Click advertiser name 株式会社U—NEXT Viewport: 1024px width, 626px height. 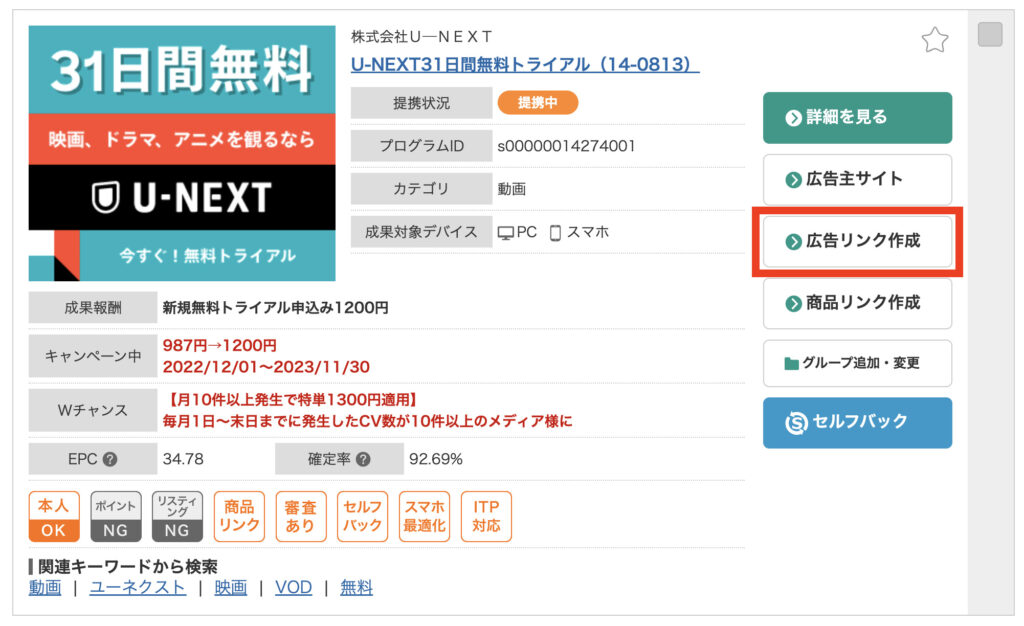coord(422,37)
